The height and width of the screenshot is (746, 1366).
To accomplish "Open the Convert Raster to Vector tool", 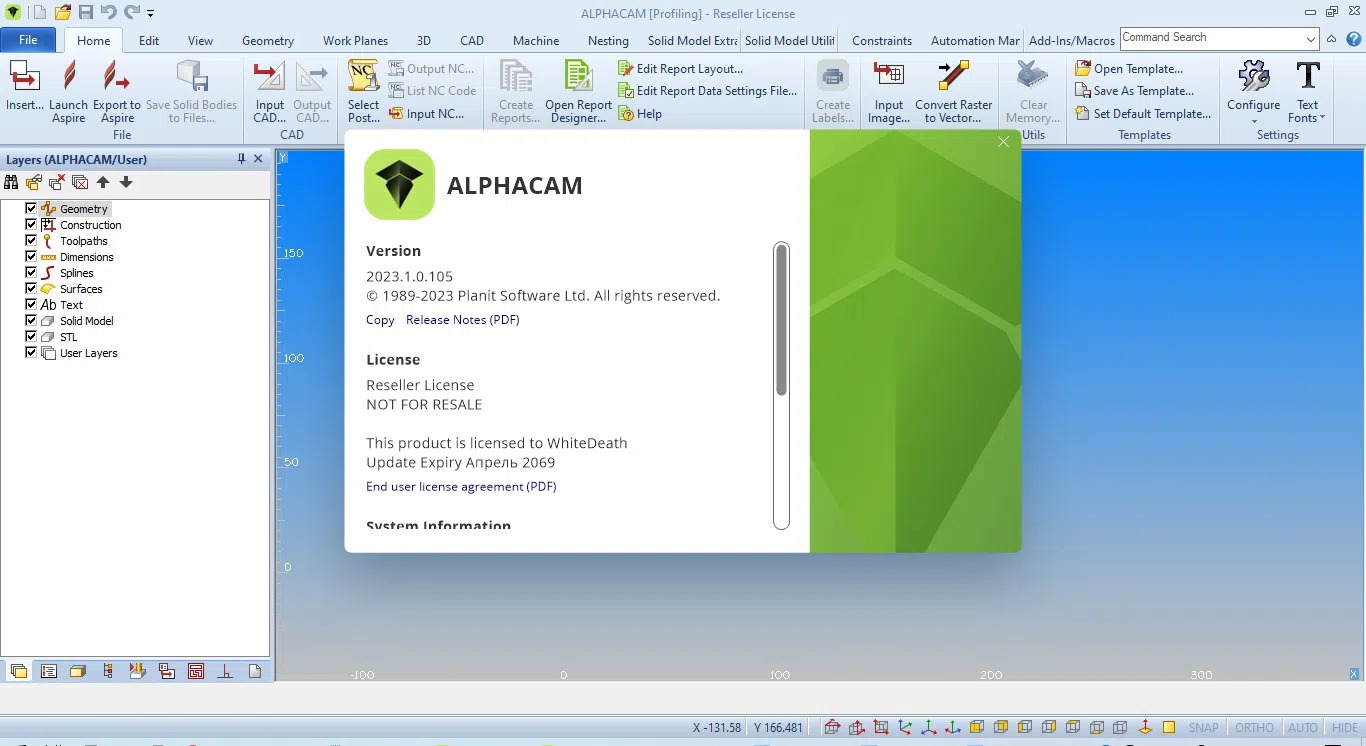I will [953, 90].
